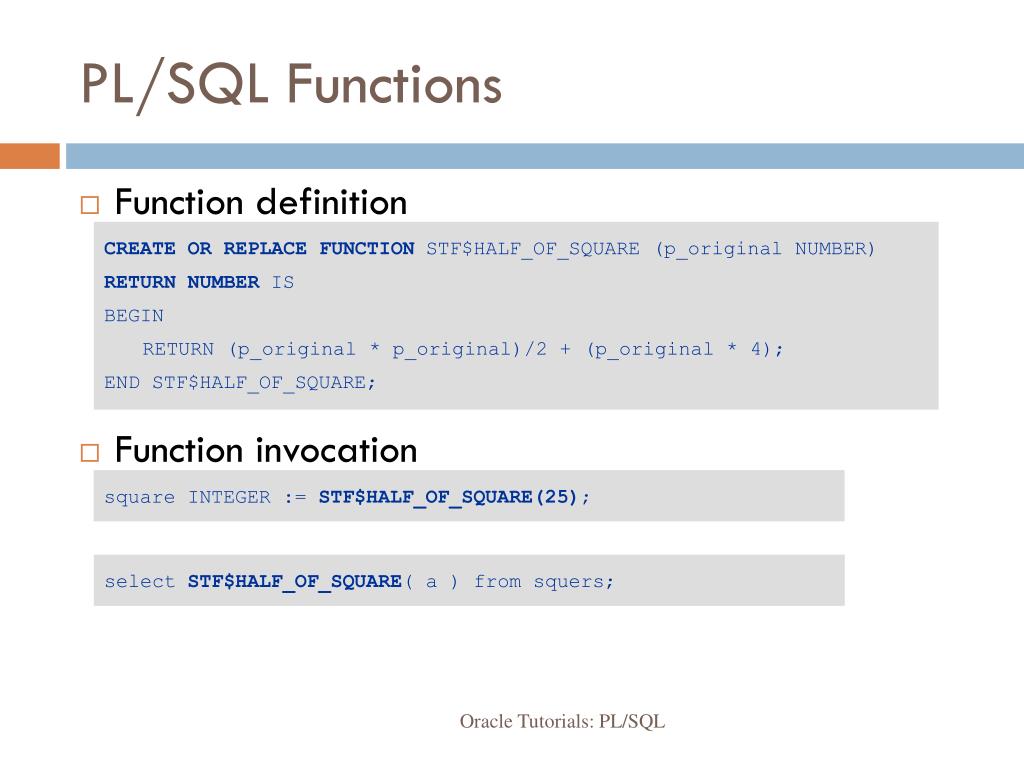The width and height of the screenshot is (1024, 768).
Task: Select the Function definition heading
Action: click(x=261, y=203)
